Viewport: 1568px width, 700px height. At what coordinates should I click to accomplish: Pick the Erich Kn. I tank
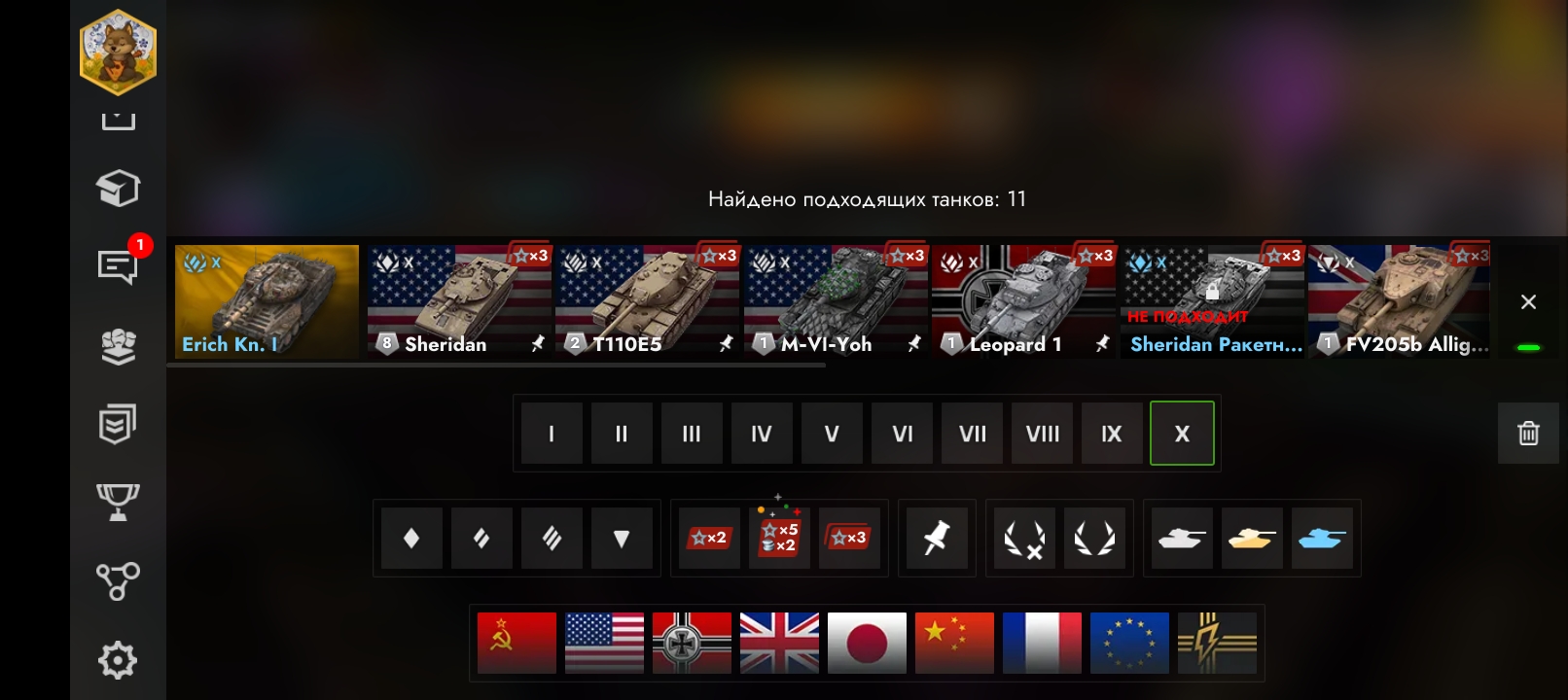(267, 301)
